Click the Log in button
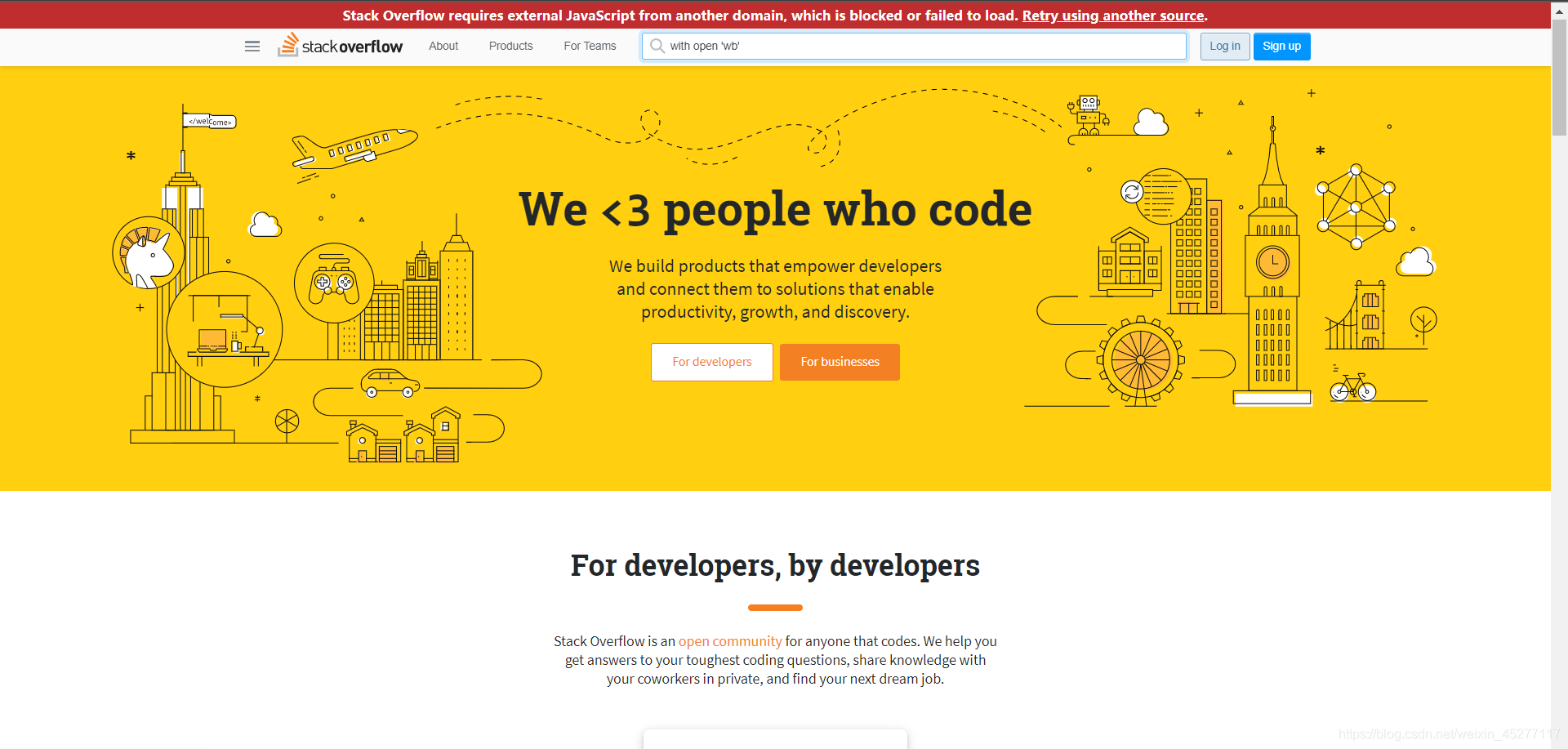Image resolution: width=1568 pixels, height=749 pixels. 1225,46
